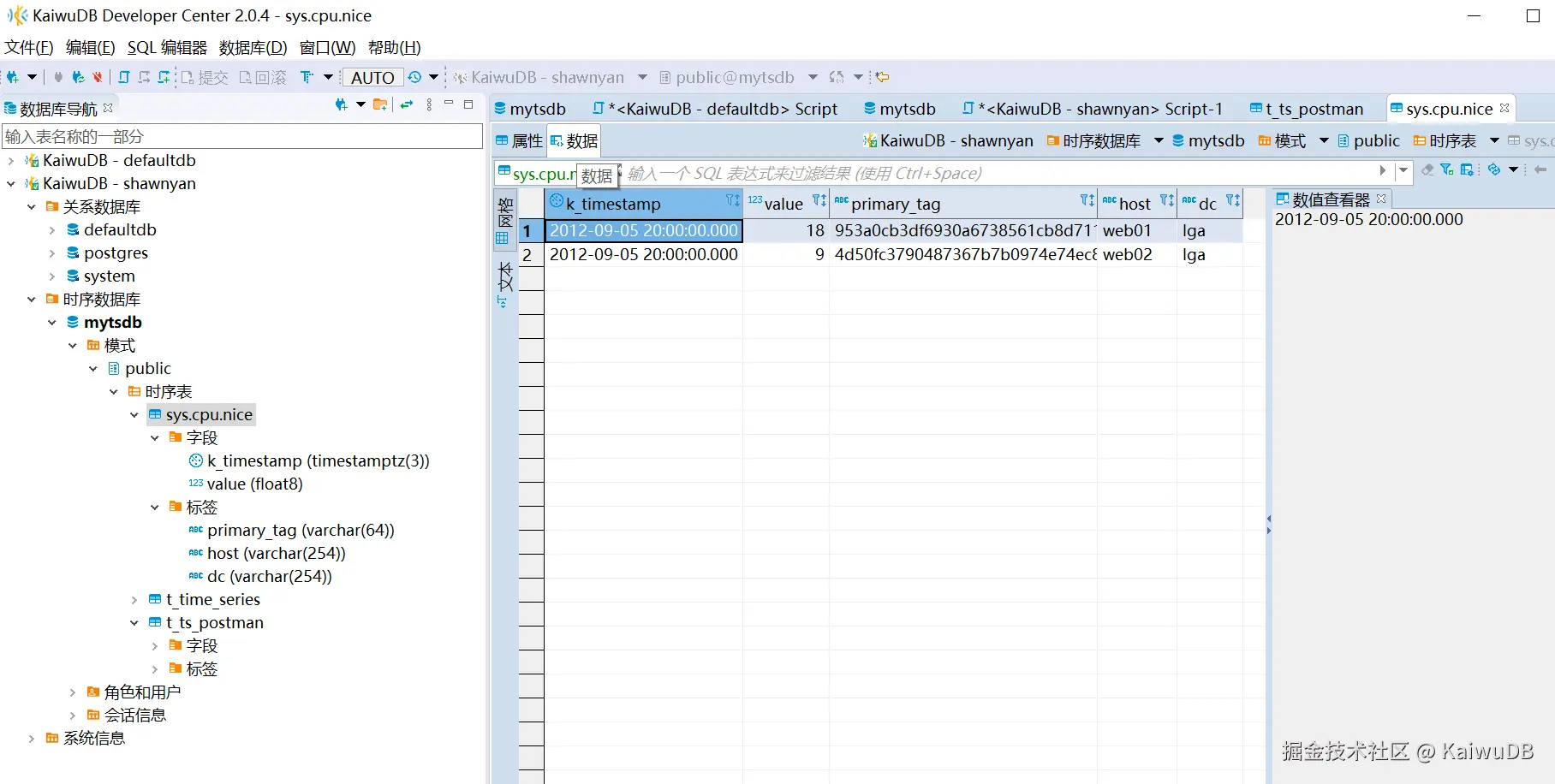Click the 时序表 breadcrumb link
Viewport: 1555px width, 784px height.
1445,140
